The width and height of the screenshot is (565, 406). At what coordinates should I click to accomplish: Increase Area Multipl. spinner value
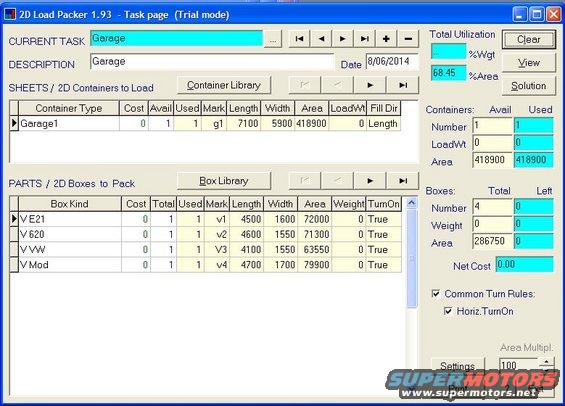click(x=547, y=361)
